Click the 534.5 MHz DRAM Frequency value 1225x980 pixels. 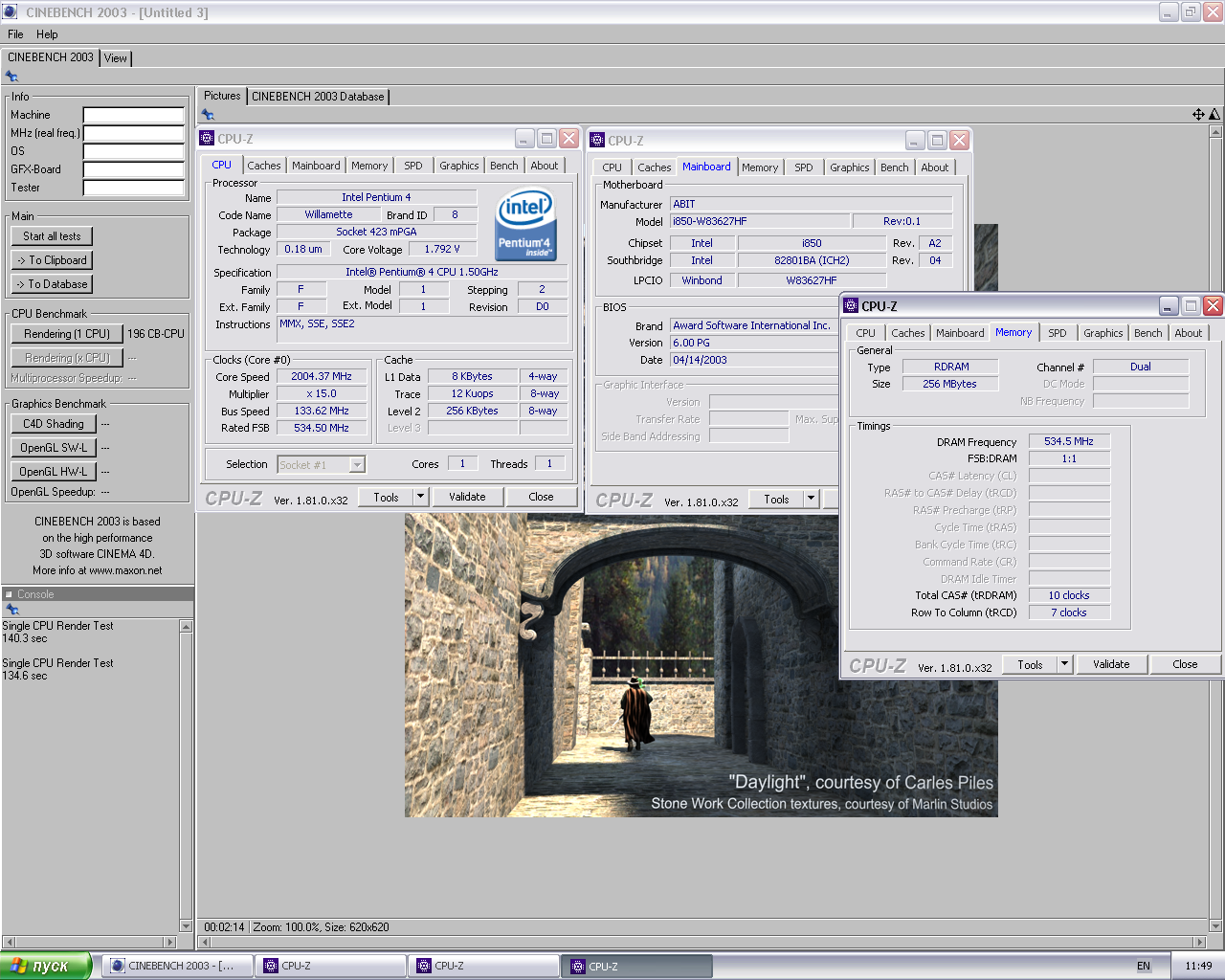coord(1069,441)
